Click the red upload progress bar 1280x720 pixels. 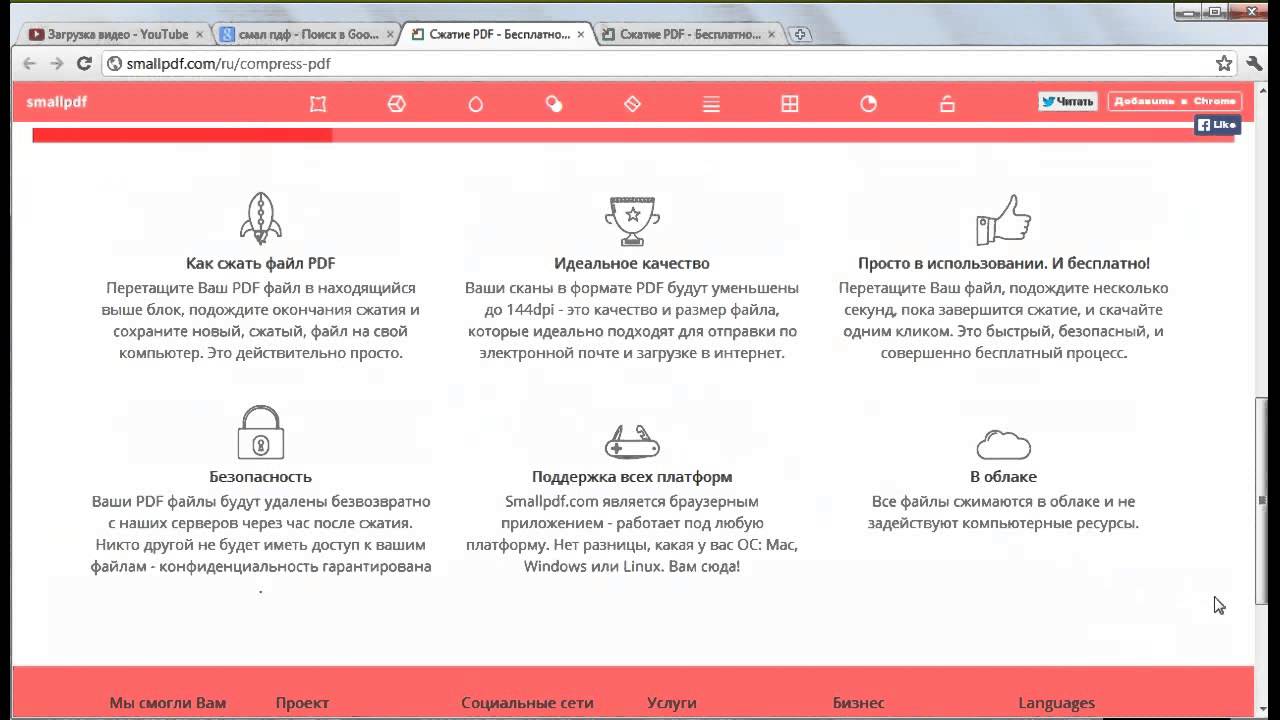click(633, 135)
